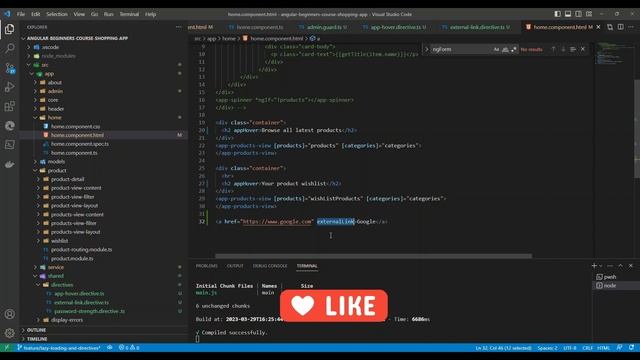Click errors and warnings count in status bar
This screenshot has width=640, height=360.
(x=129, y=348)
